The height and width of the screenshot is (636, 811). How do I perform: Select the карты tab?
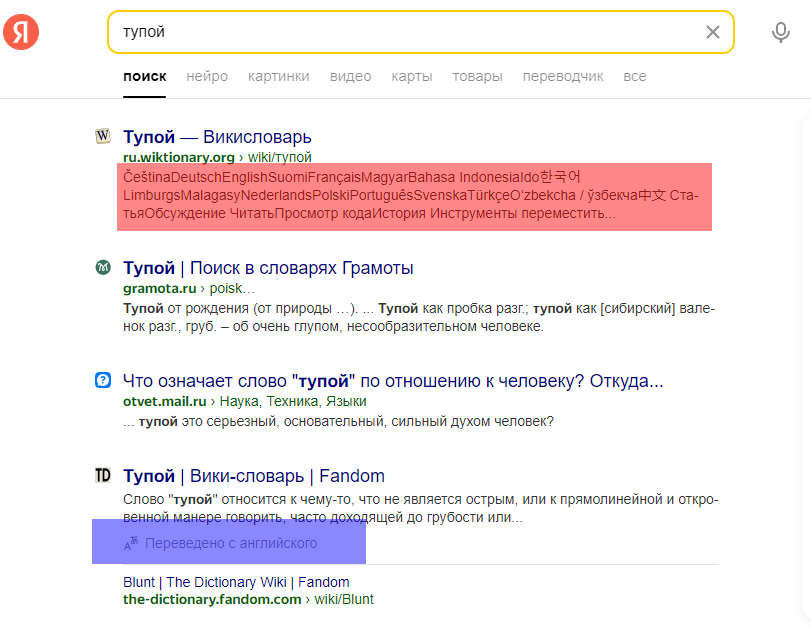(412, 76)
